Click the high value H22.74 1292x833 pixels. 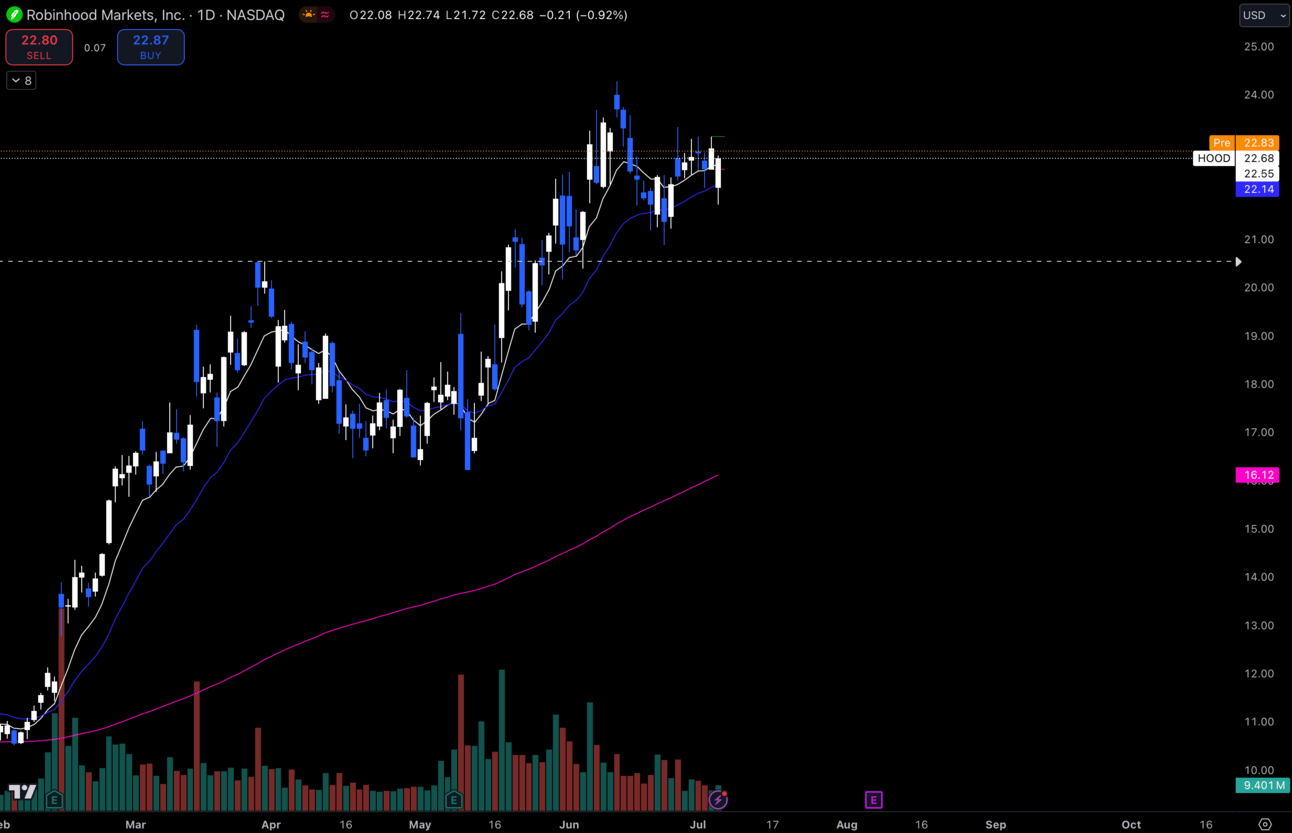(418, 15)
